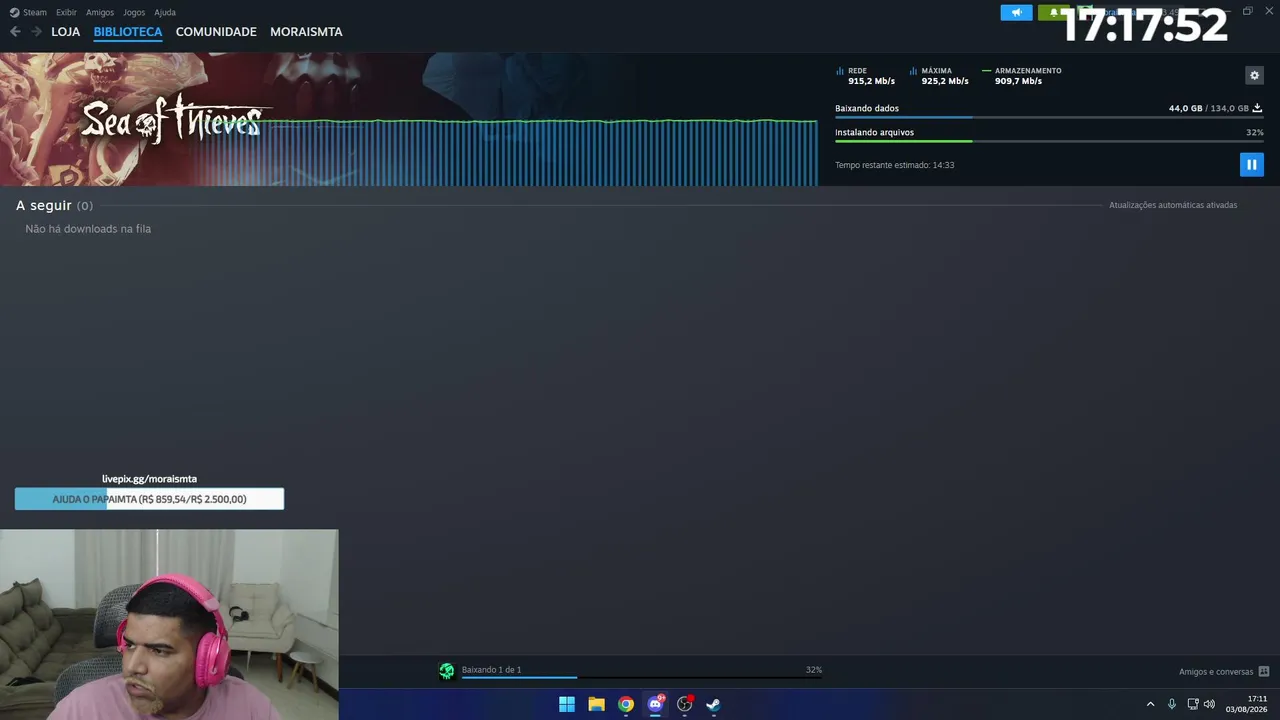The image size is (1280, 720).
Task: Click the 925,2 Mb/s peak speed value
Action: (x=945, y=81)
